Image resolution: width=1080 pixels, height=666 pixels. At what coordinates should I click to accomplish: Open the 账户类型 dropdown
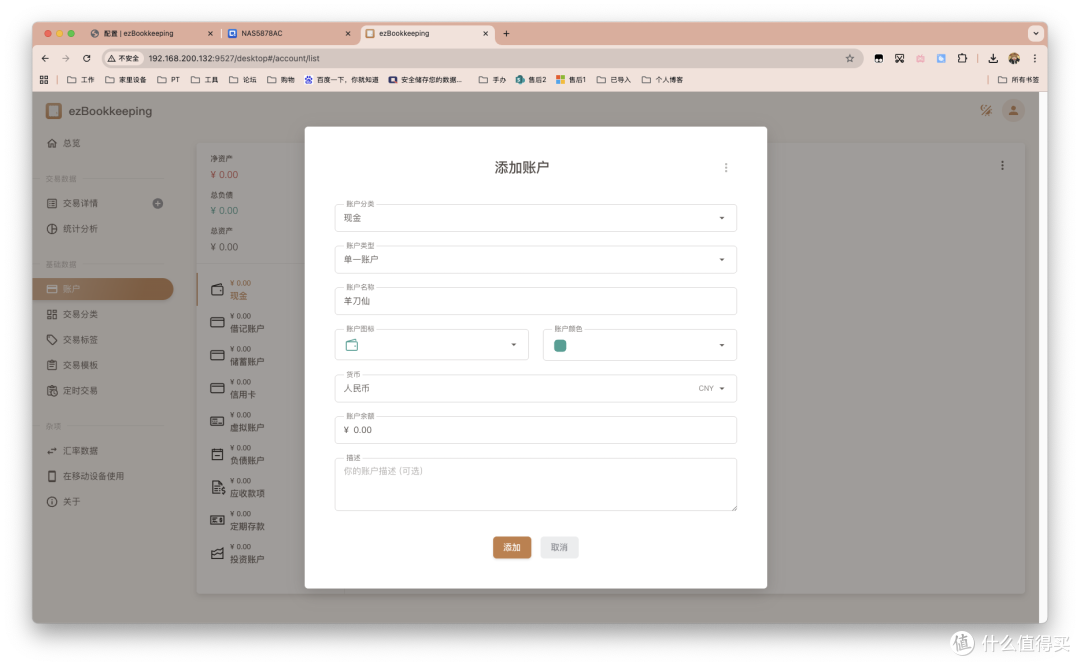pyautogui.click(x=535, y=260)
